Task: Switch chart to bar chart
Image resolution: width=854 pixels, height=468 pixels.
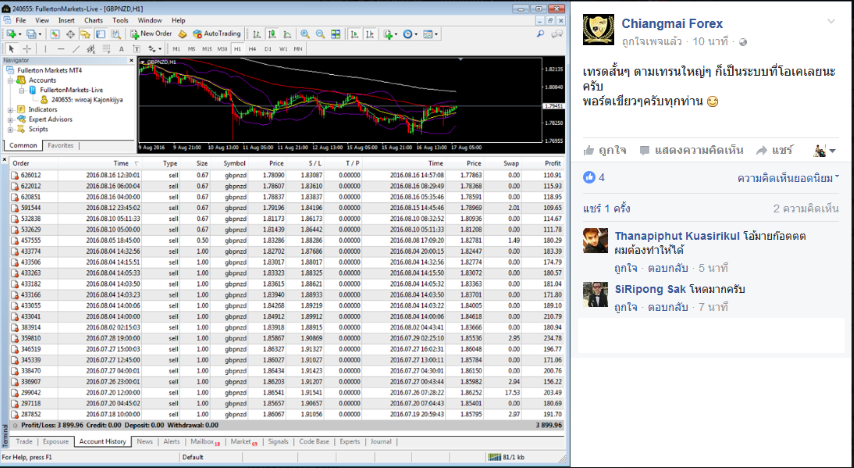Action: (x=257, y=34)
